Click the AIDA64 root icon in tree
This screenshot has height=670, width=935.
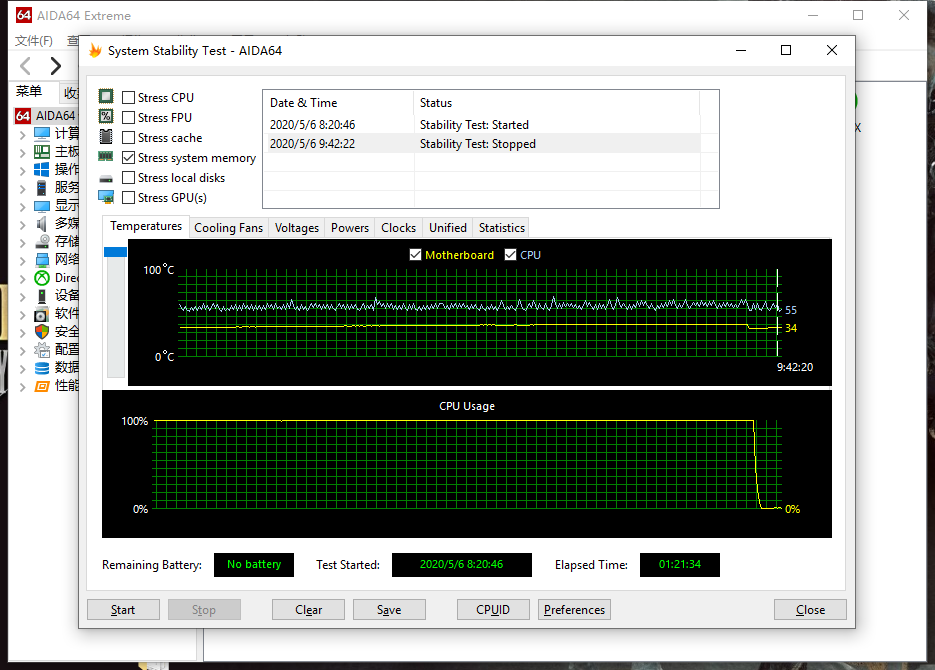click(24, 116)
